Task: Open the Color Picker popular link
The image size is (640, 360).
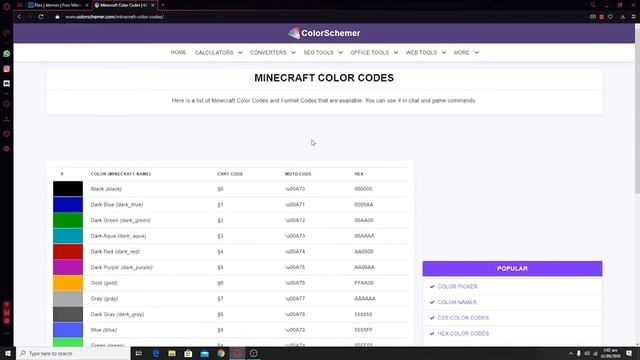Action: pos(457,287)
